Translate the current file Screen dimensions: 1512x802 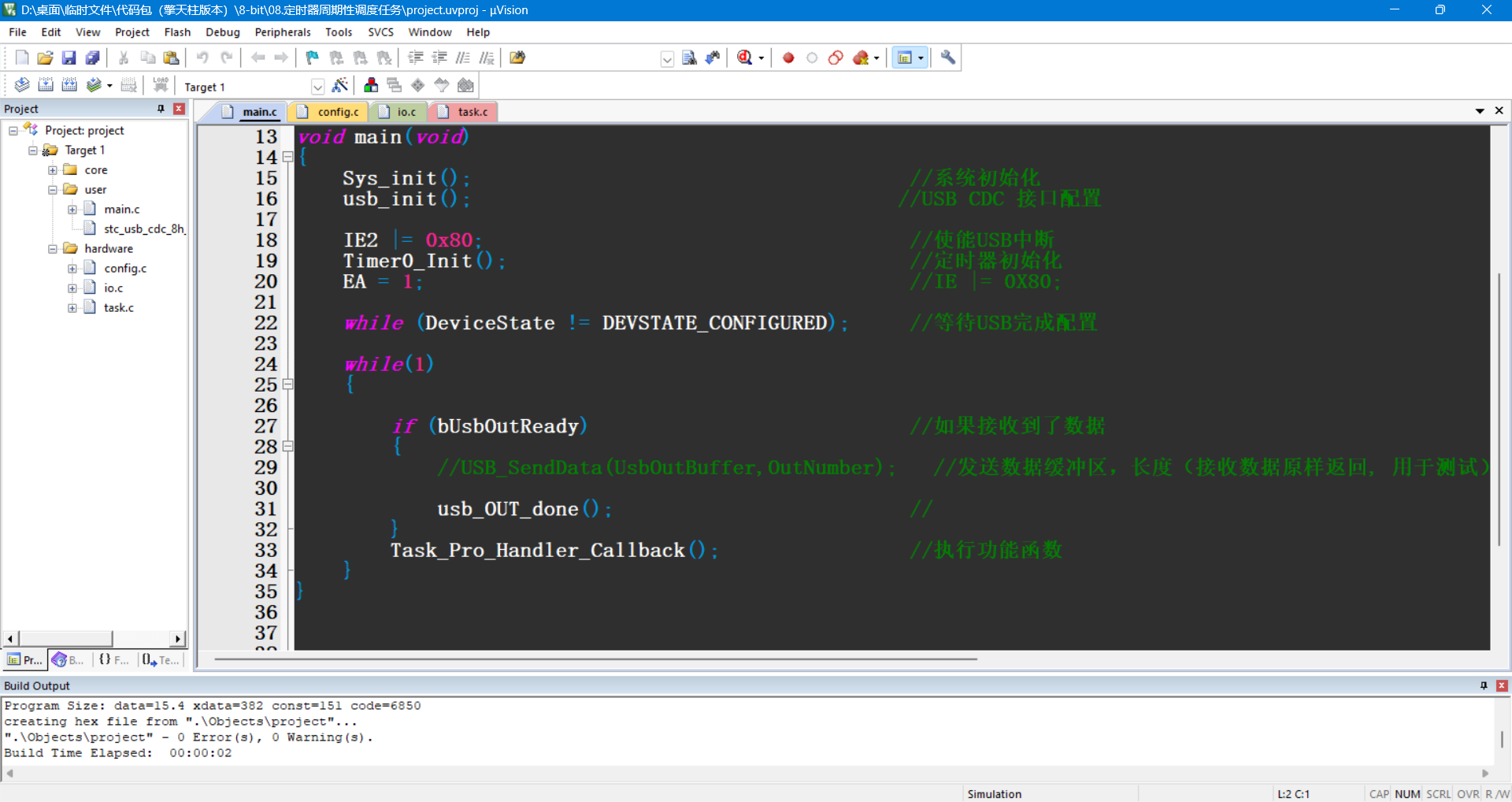22,85
